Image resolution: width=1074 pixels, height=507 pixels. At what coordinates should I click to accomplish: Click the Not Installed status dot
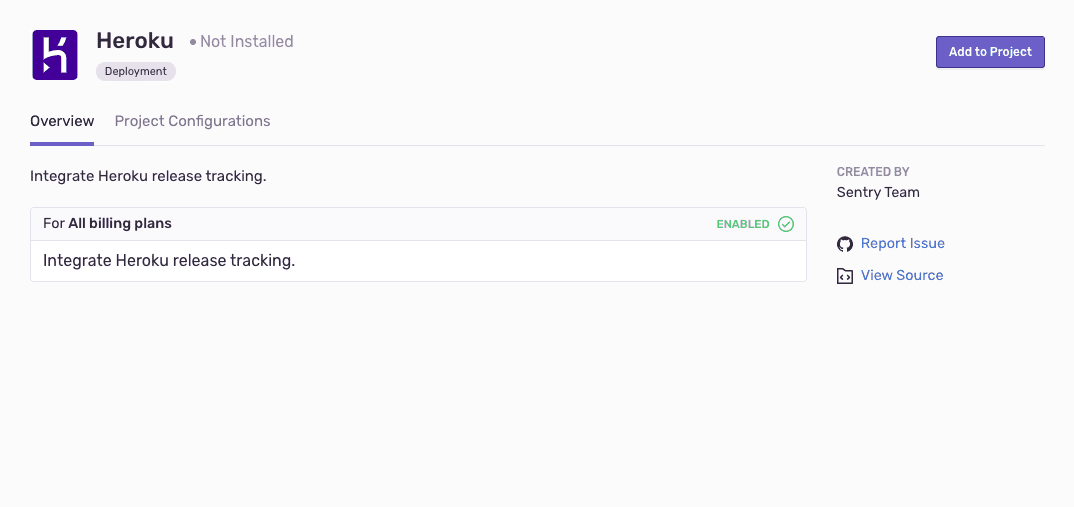tap(193, 42)
